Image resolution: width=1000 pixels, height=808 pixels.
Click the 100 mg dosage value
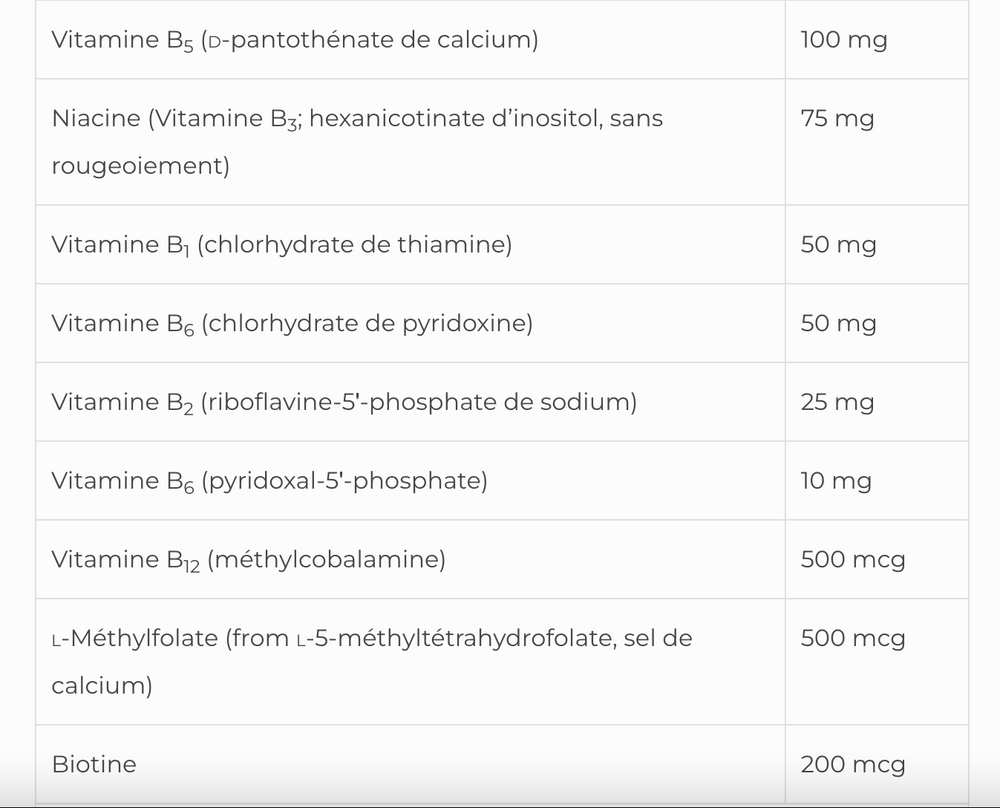point(843,41)
